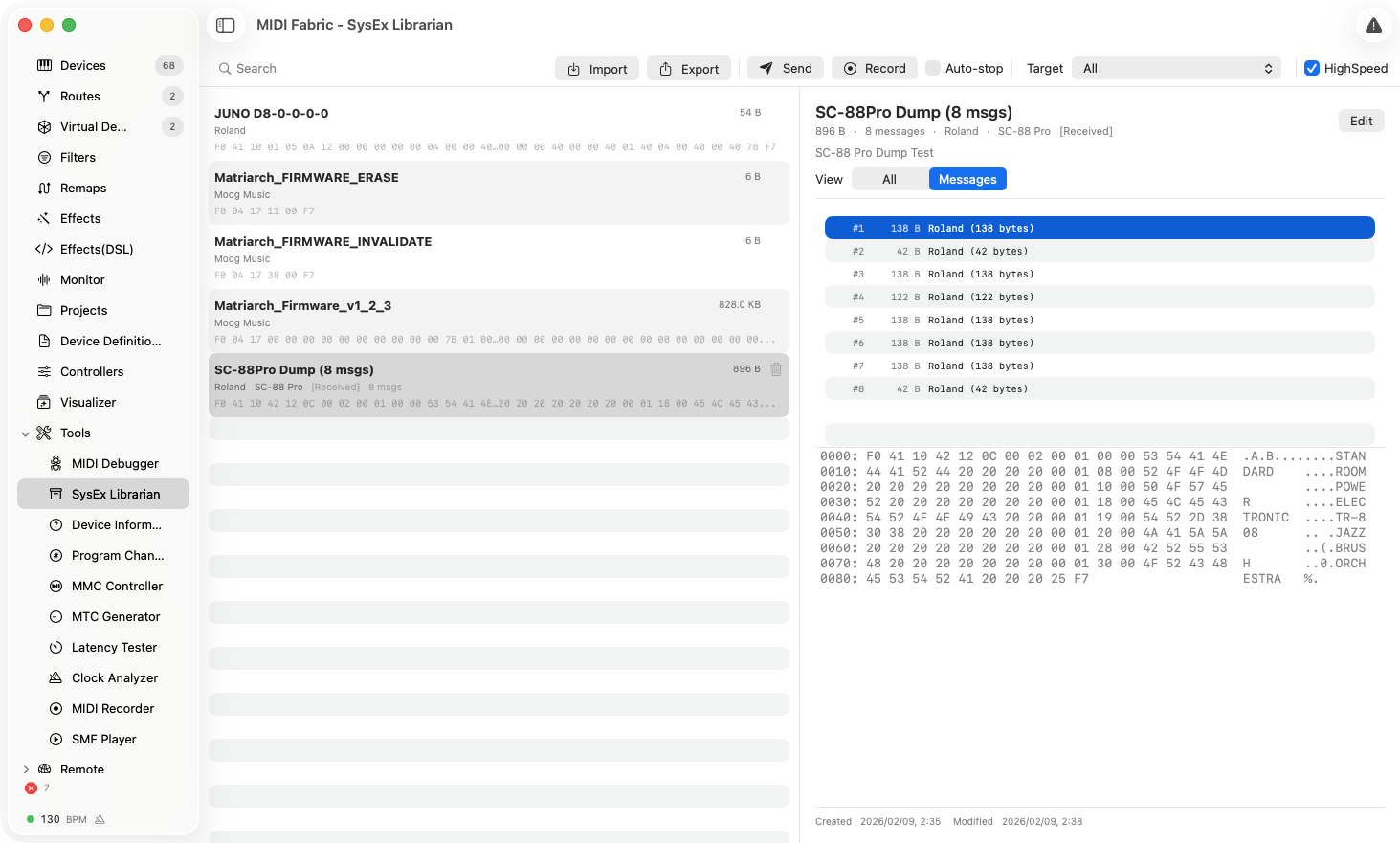Enable the Auto-stop checkbox
This screenshot has height=843, width=1400.
click(x=933, y=68)
